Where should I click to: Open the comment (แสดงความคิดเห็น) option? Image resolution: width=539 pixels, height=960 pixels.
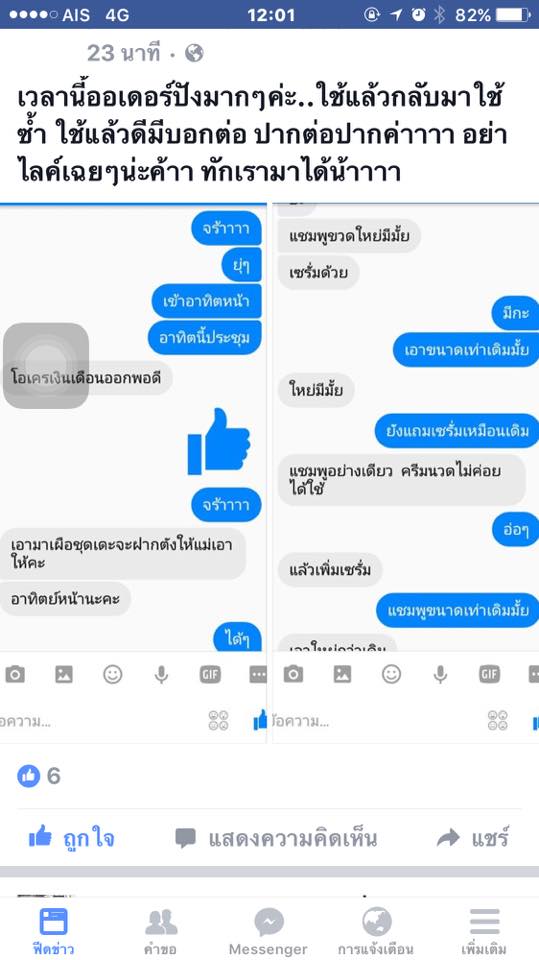pos(276,838)
